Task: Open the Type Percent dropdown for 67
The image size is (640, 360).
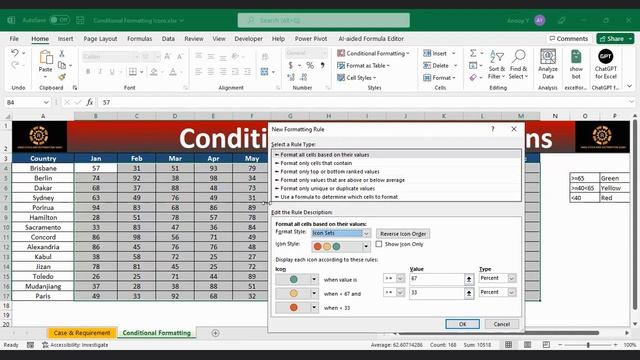Action: [511, 278]
